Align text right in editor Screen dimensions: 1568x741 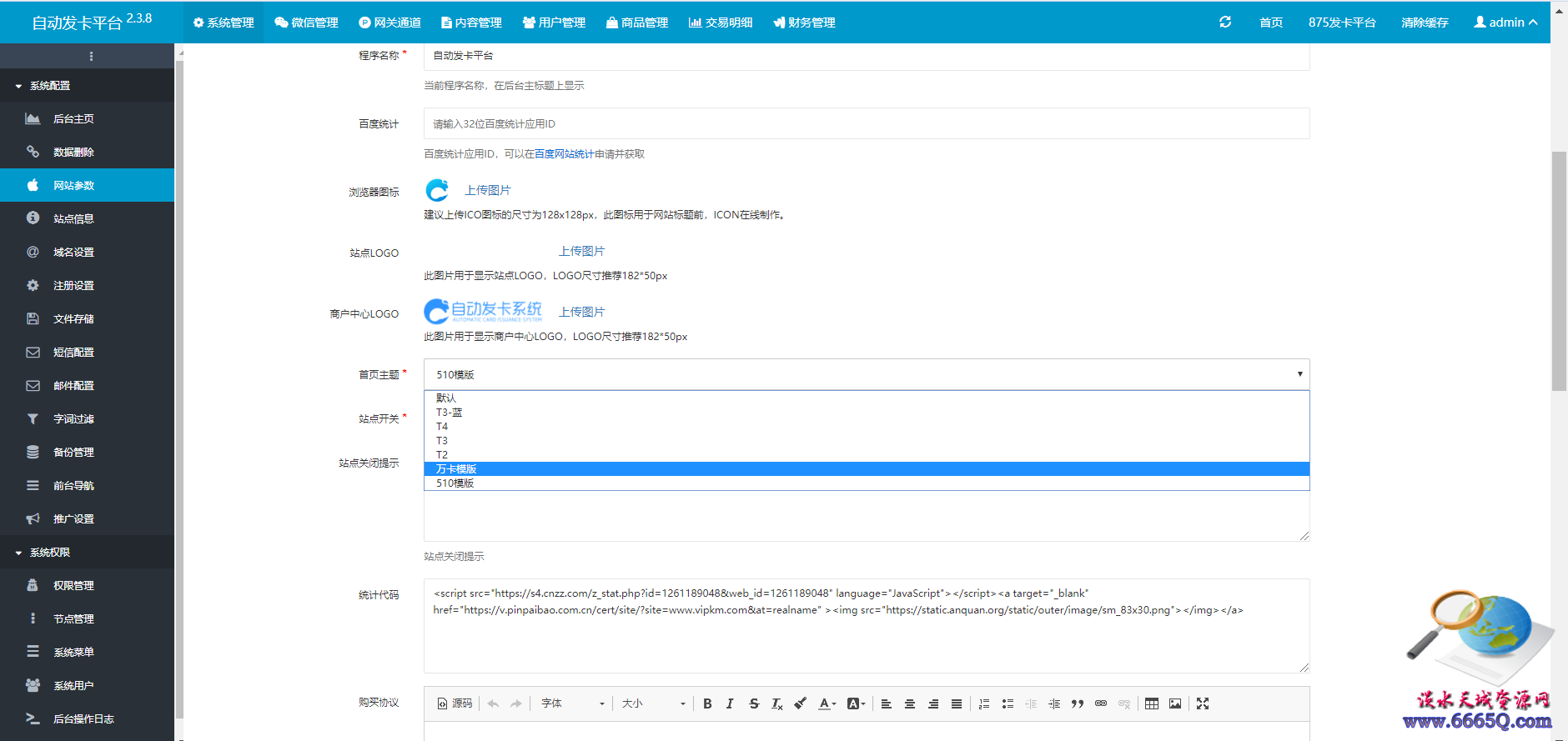coord(933,703)
